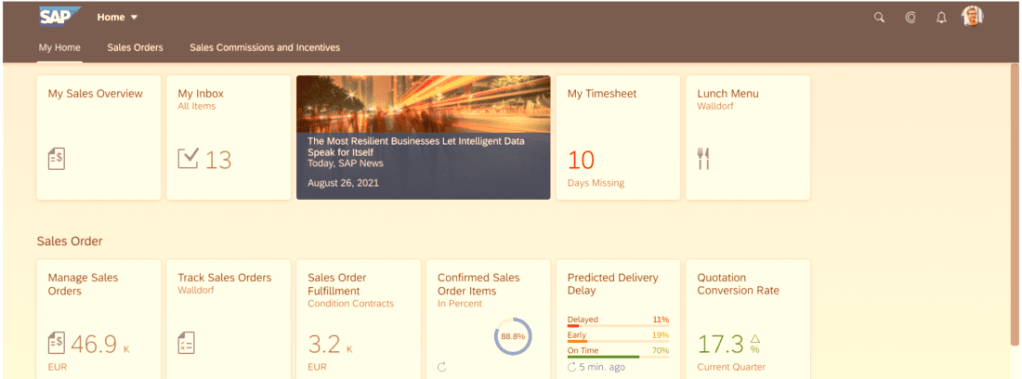Click the 88.8% donut chart

(513, 337)
